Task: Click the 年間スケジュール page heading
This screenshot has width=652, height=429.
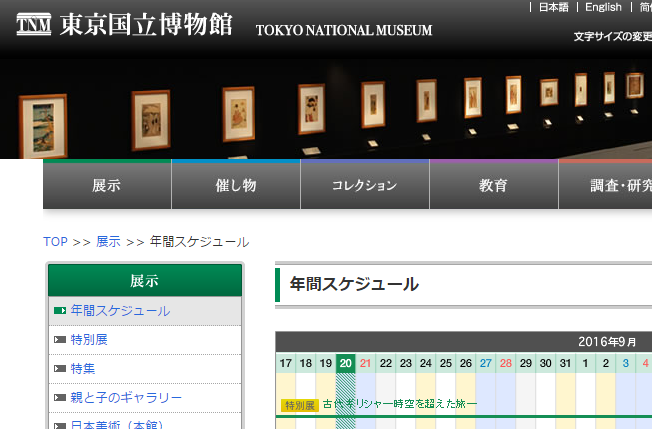Action: (x=354, y=284)
